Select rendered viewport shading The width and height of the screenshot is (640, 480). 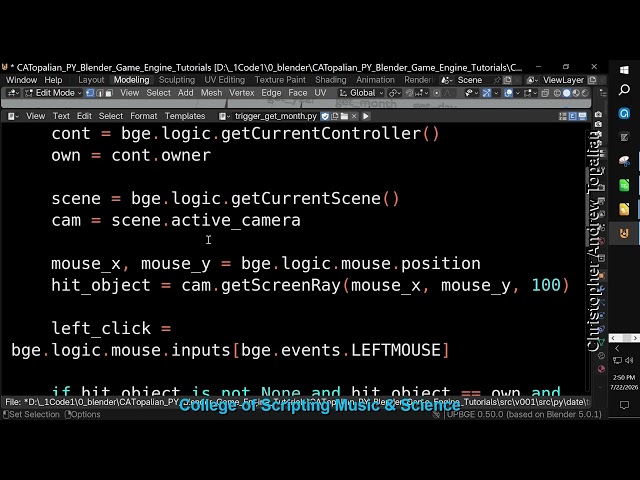point(585,93)
